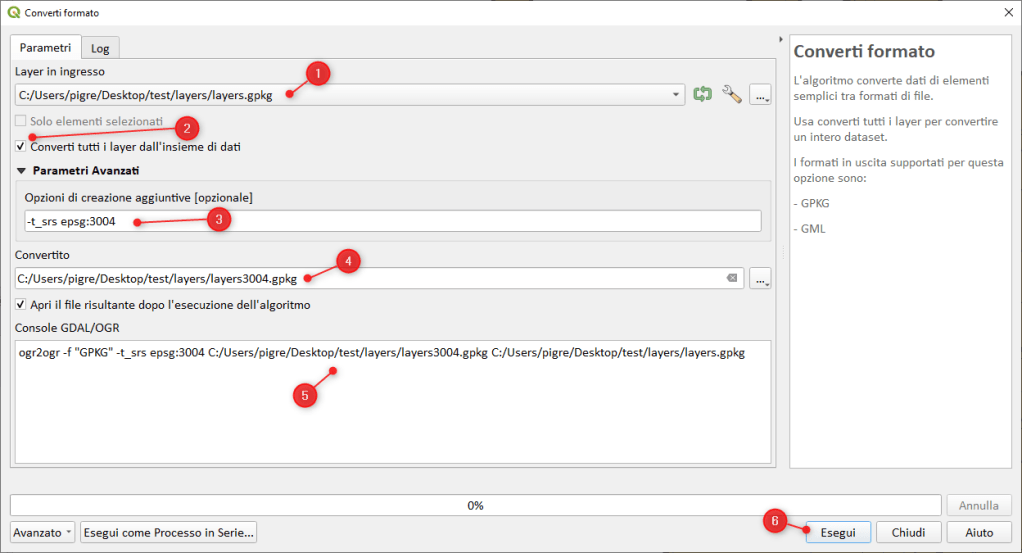Close the Converti formato dialog window
Viewport: 1022px width, 553px height.
pos(1007,12)
